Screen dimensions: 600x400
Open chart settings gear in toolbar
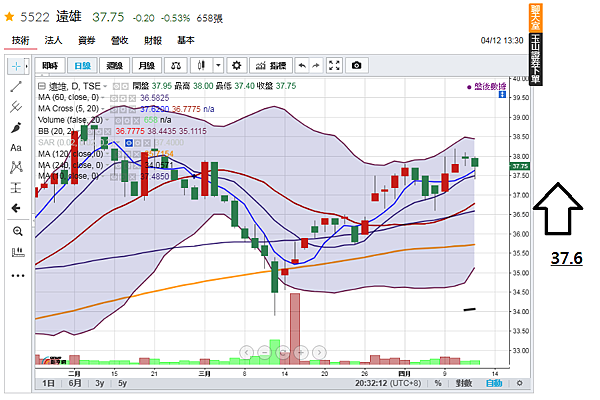point(236,65)
